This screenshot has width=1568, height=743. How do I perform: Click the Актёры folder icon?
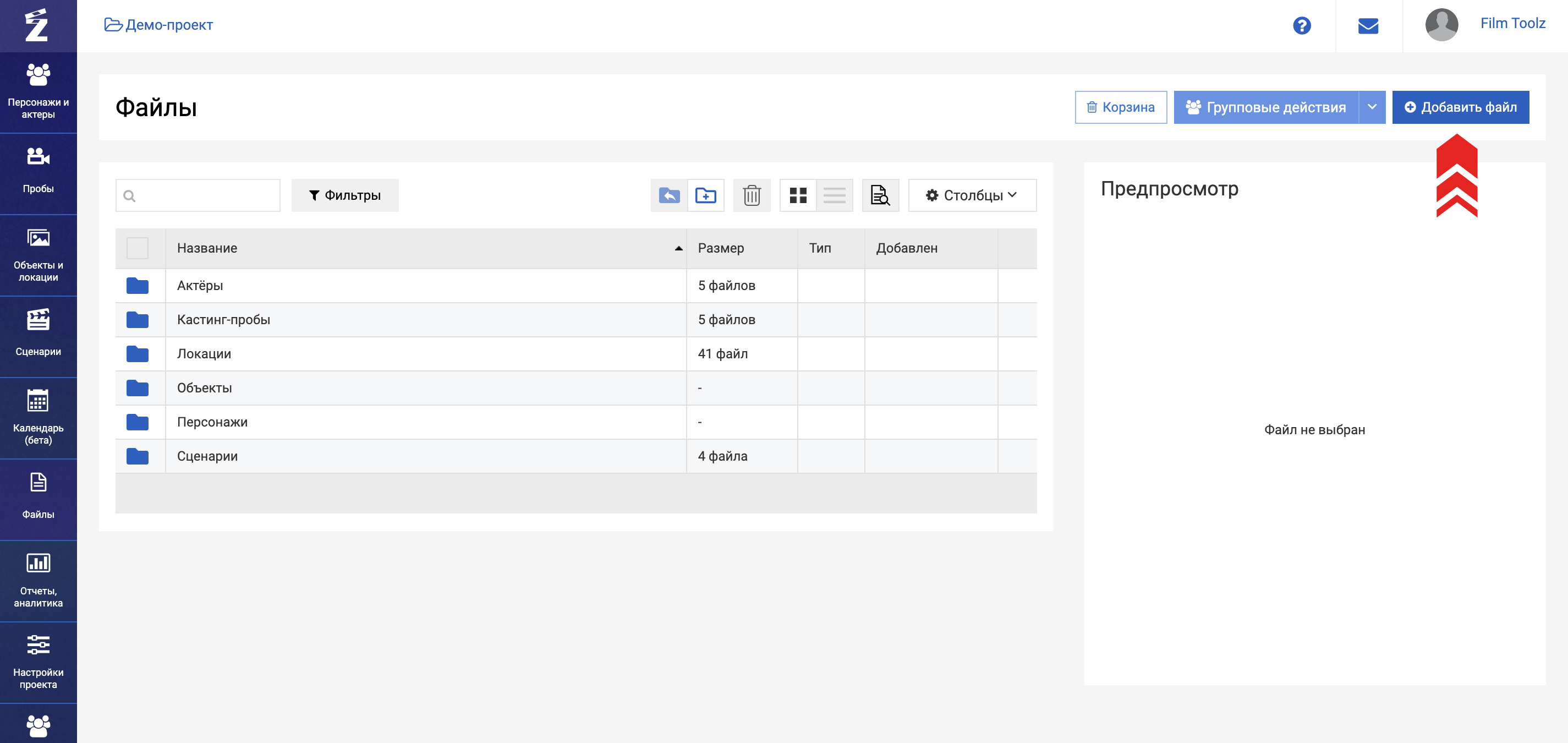pyautogui.click(x=138, y=286)
